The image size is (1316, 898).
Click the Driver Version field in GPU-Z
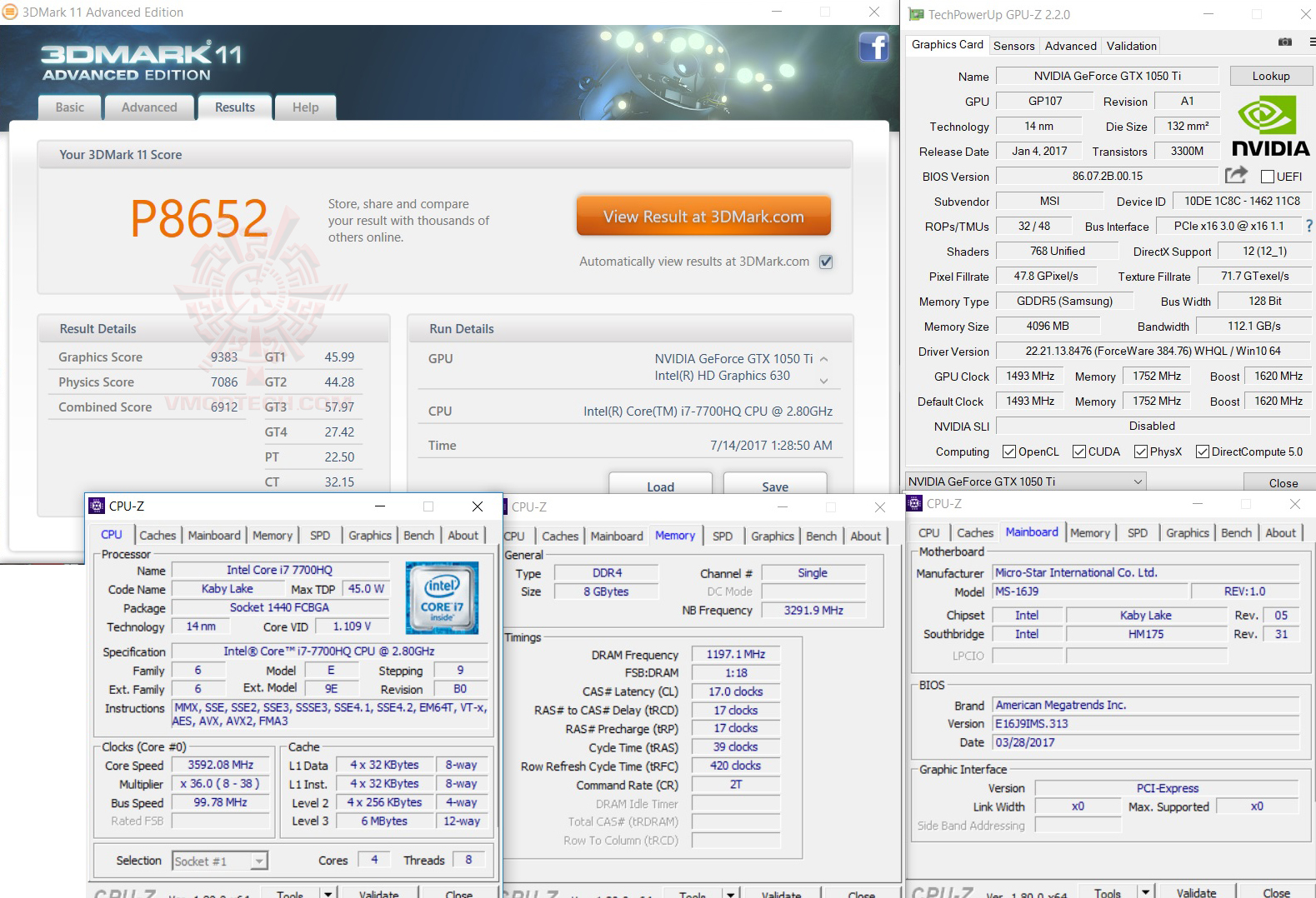point(1153,351)
